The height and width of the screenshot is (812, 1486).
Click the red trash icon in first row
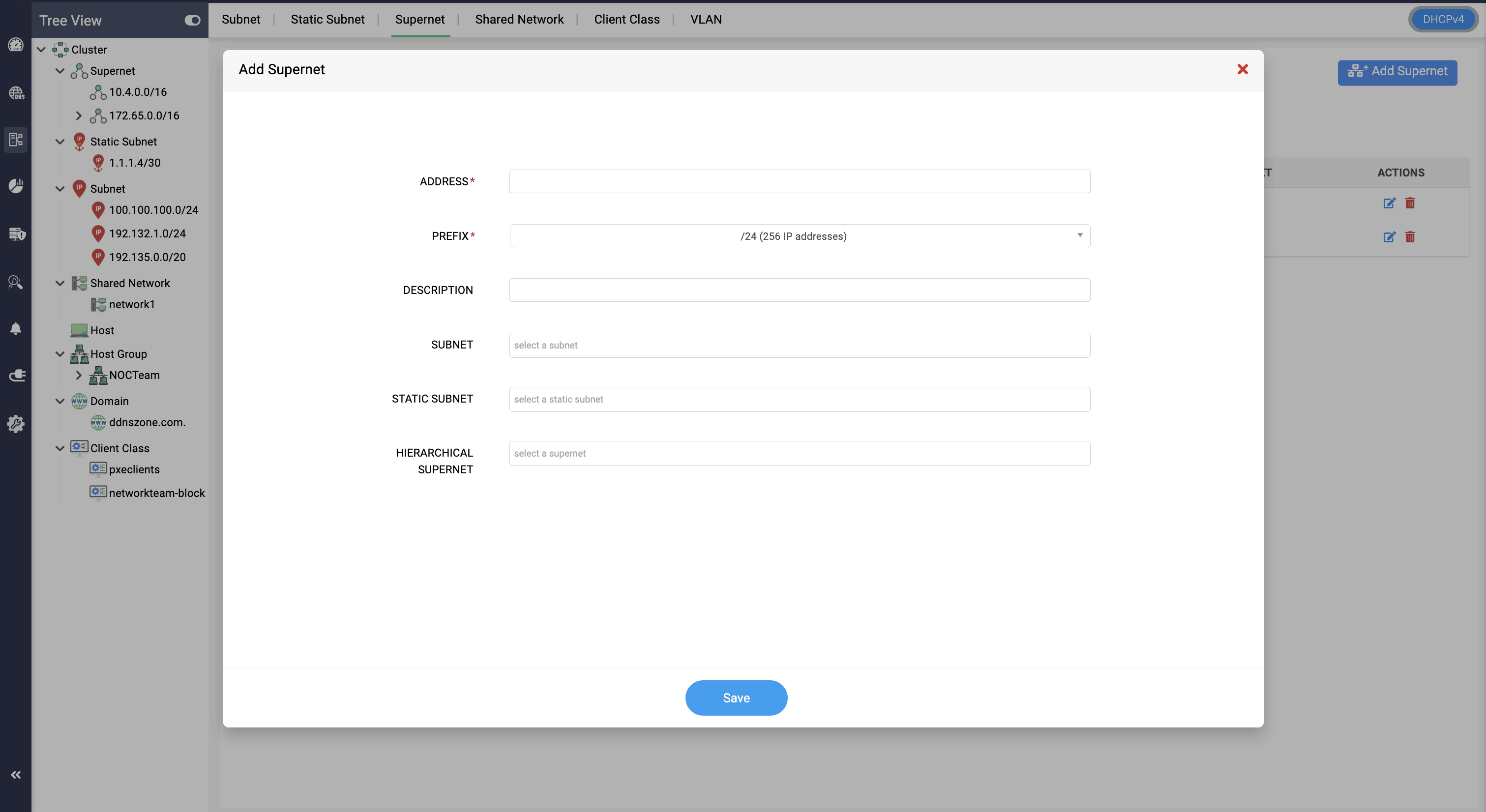(x=1410, y=203)
